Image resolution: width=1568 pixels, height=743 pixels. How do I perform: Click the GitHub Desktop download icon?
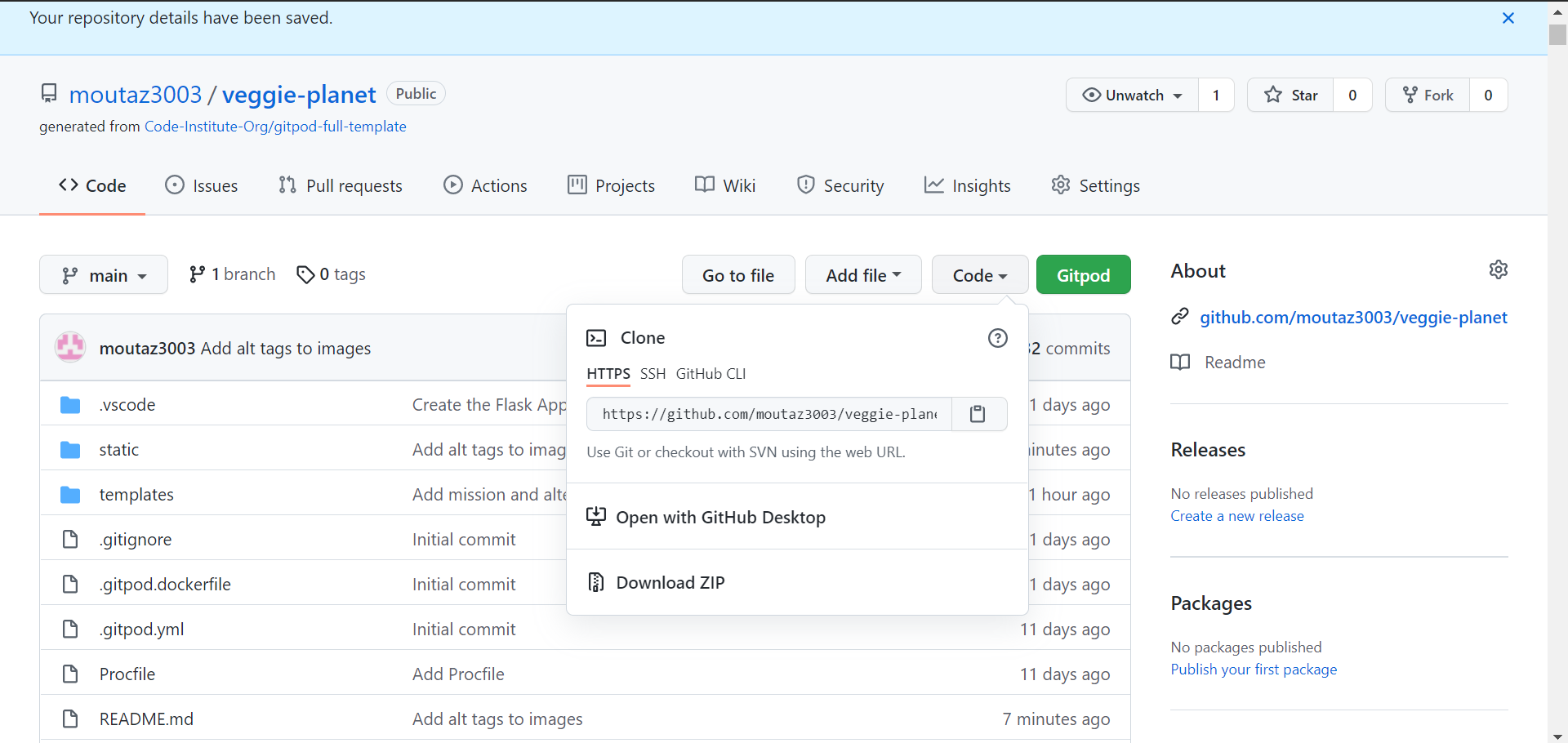pyautogui.click(x=596, y=517)
